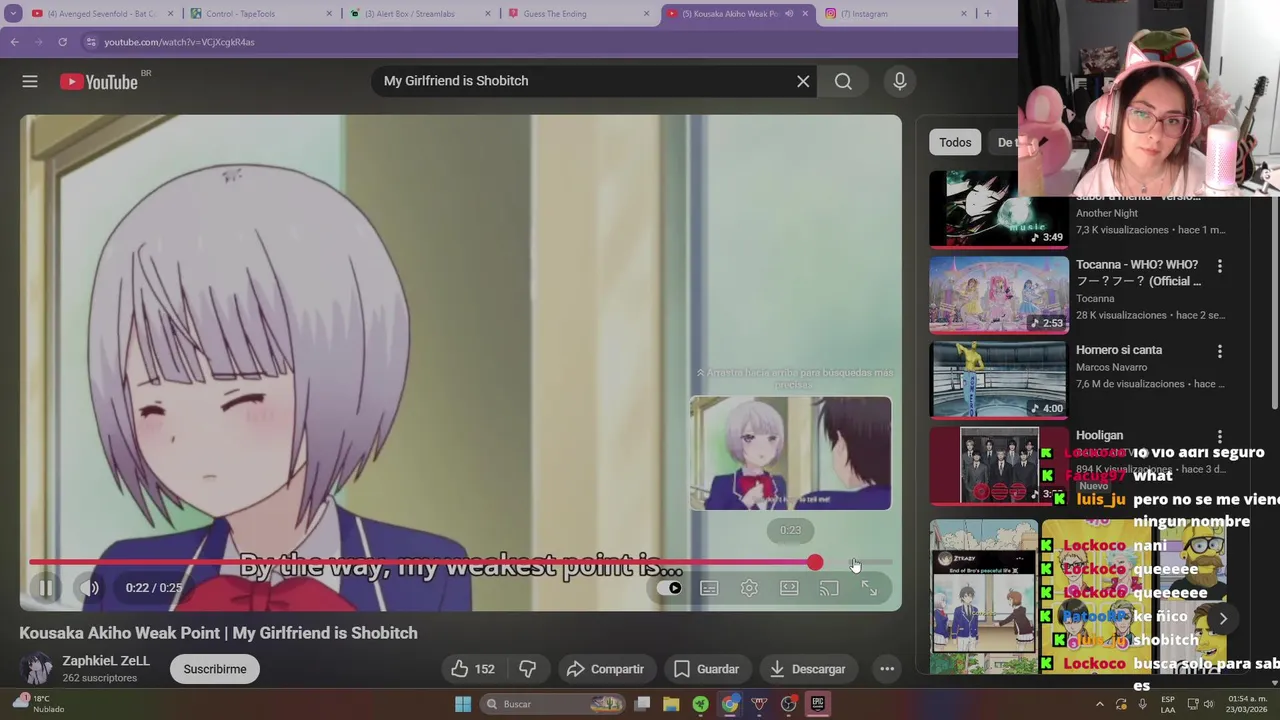Start voice search with the microphone
The width and height of the screenshot is (1280, 720).
coord(899,81)
